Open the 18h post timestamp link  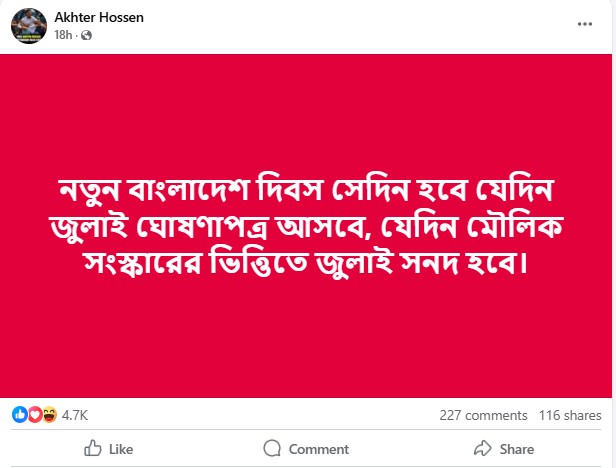pyautogui.click(x=62, y=35)
